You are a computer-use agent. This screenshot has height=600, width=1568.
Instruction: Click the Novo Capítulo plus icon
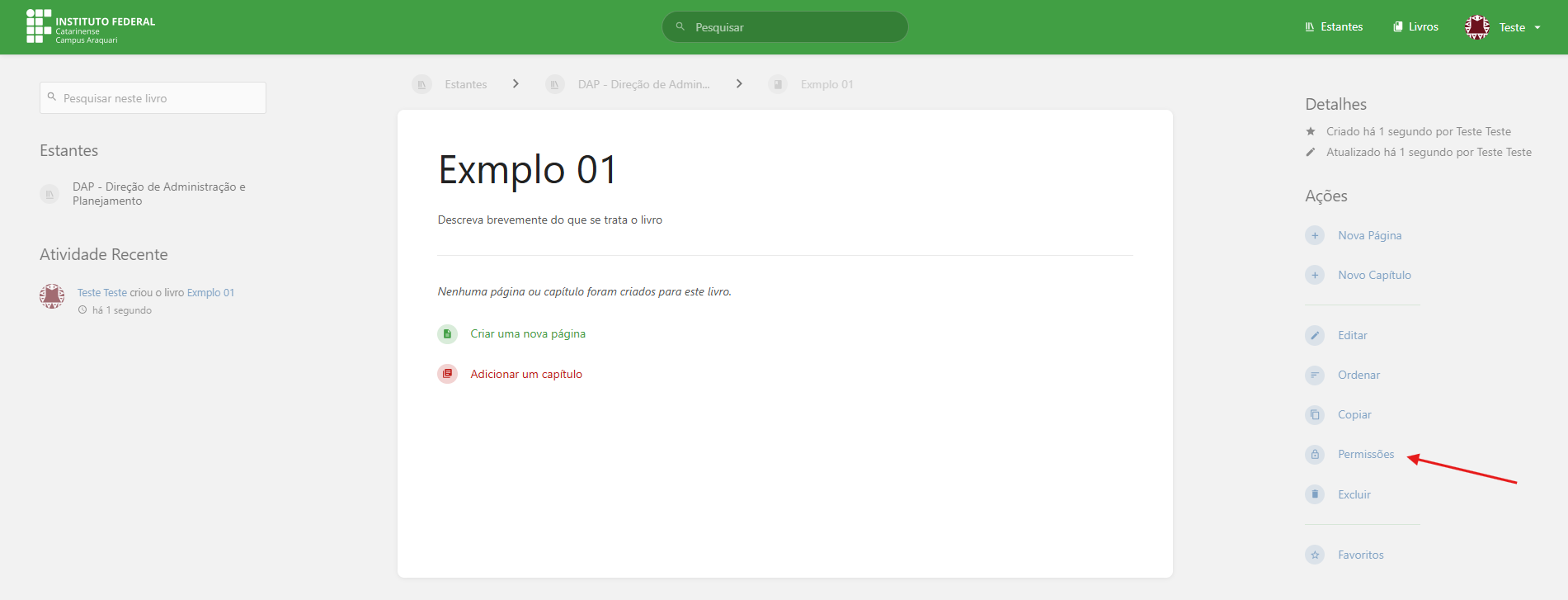coord(1315,275)
